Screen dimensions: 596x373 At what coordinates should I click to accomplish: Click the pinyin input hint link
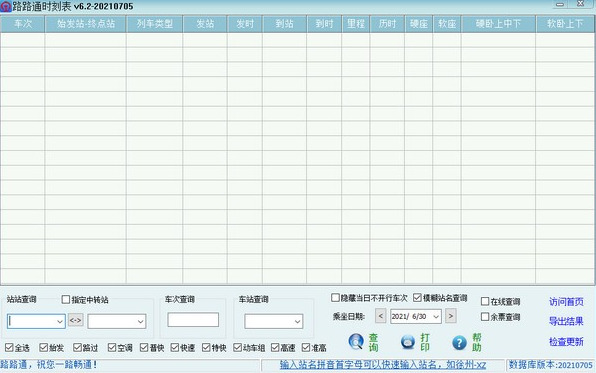(x=383, y=365)
